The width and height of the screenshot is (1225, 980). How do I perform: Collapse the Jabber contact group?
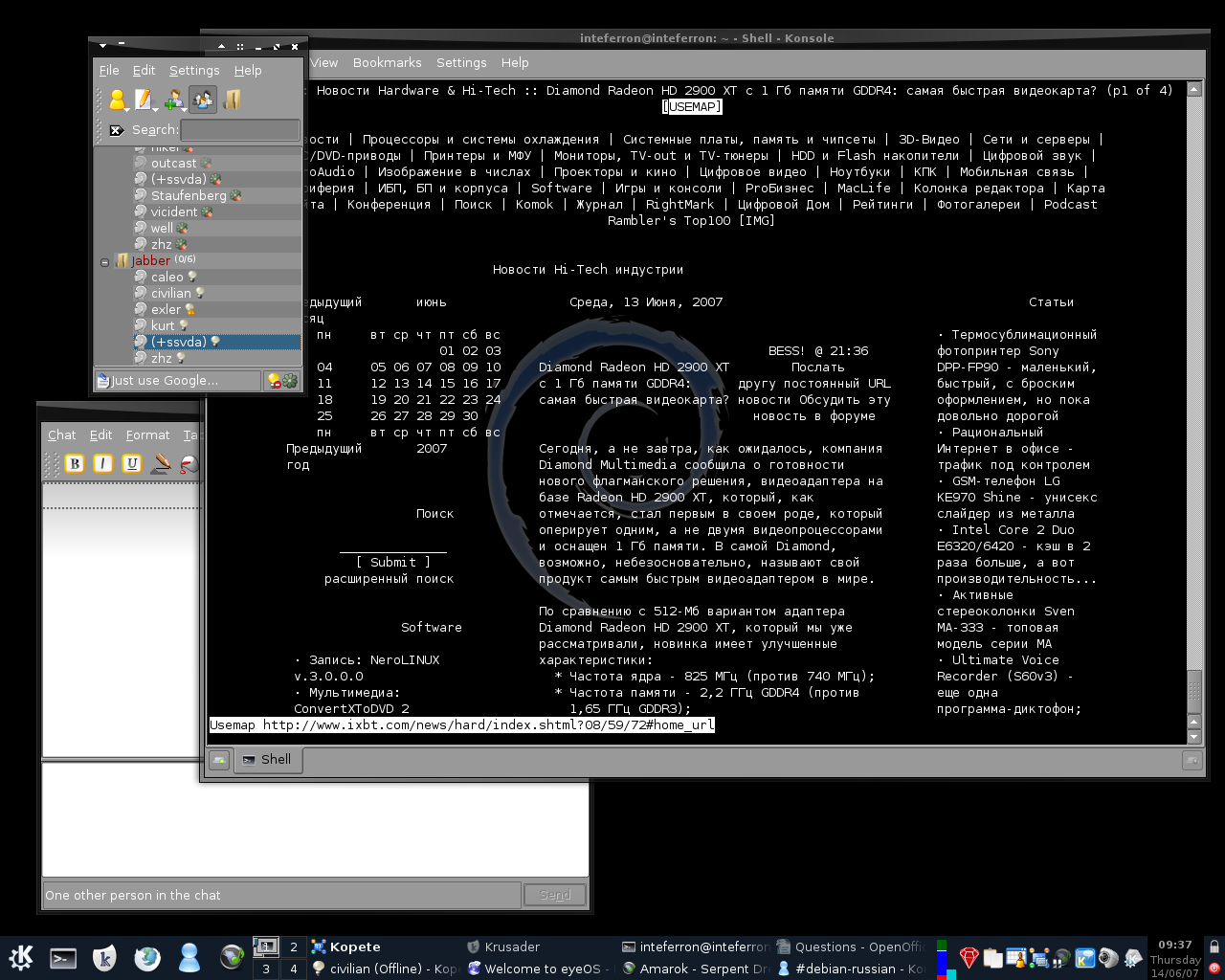[x=105, y=261]
